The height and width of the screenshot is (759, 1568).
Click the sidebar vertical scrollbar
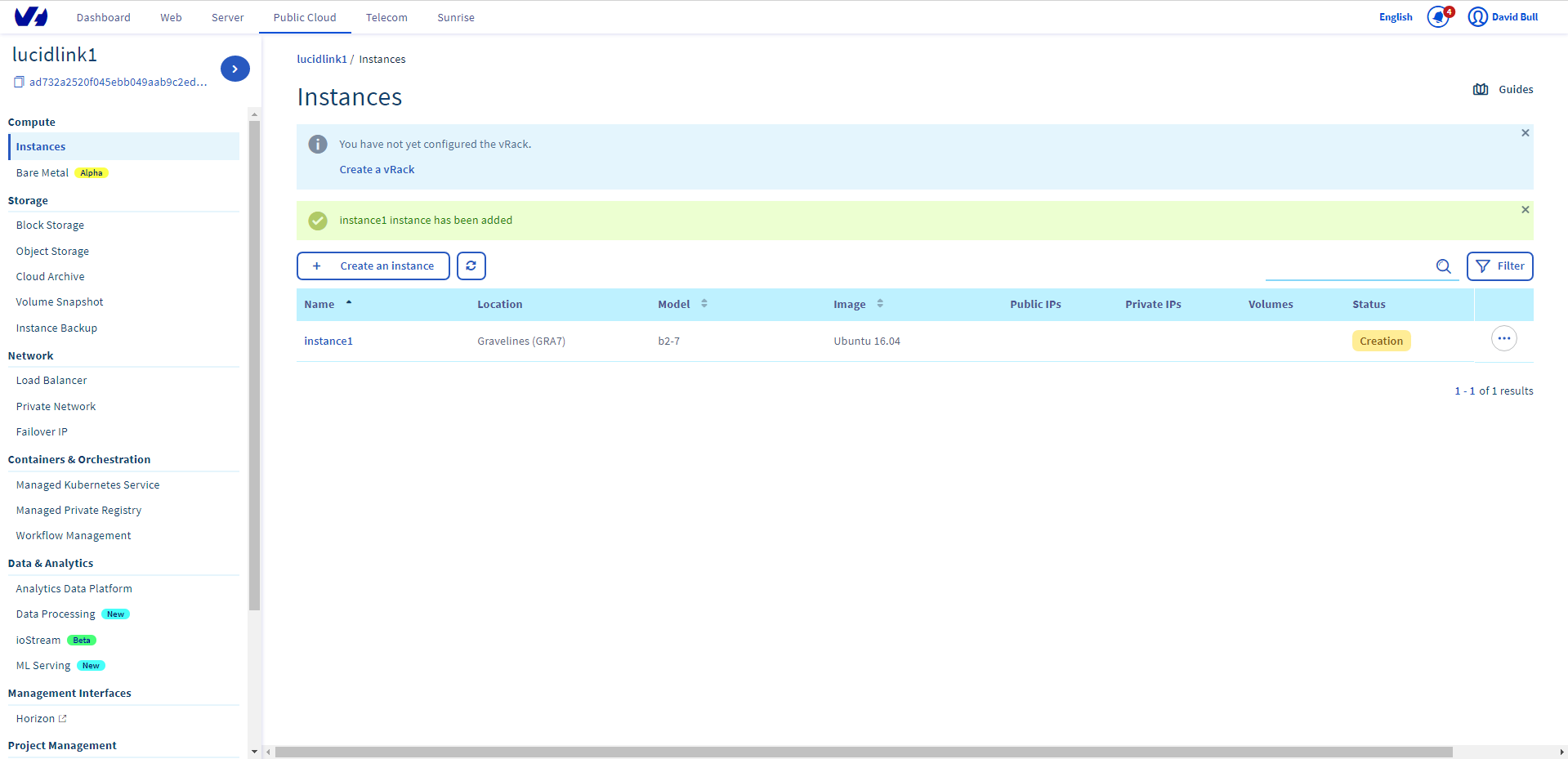coord(254,365)
